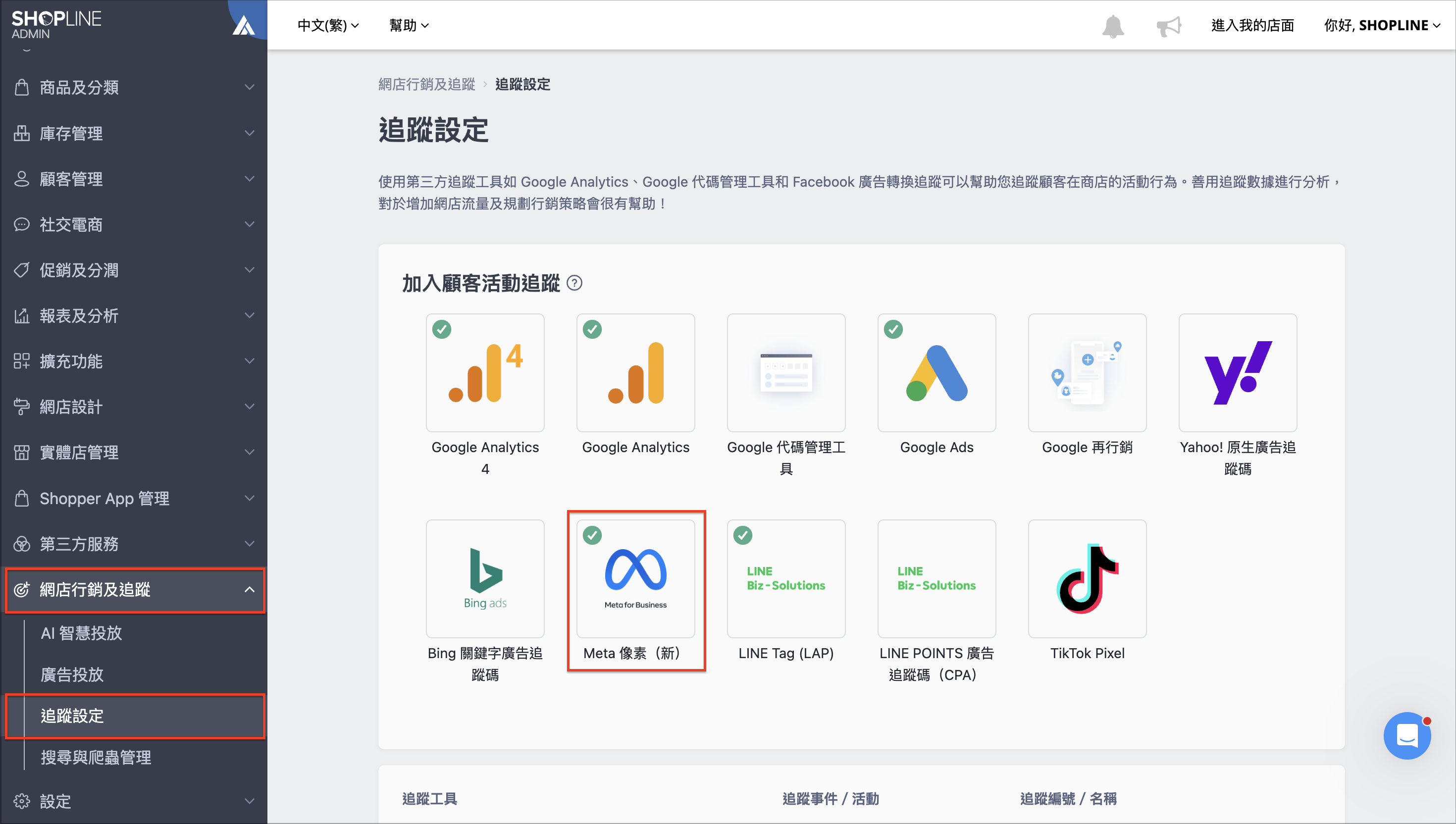Choose the LINE POINTS 廣告追蹤碼 (CPA) tile

coord(936,579)
